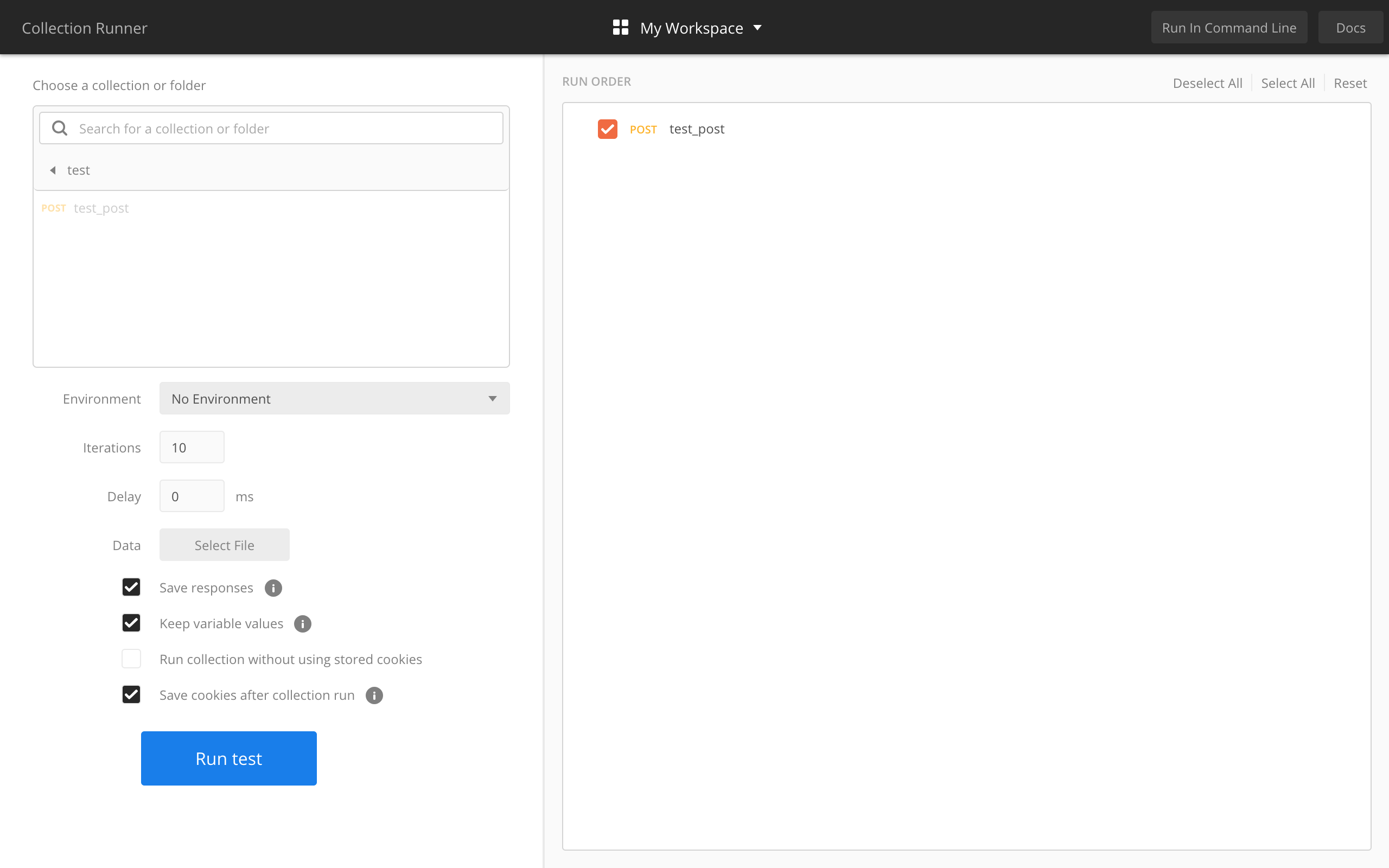Click the search magnifier icon
Viewport: 1389px width, 868px height.
point(60,128)
